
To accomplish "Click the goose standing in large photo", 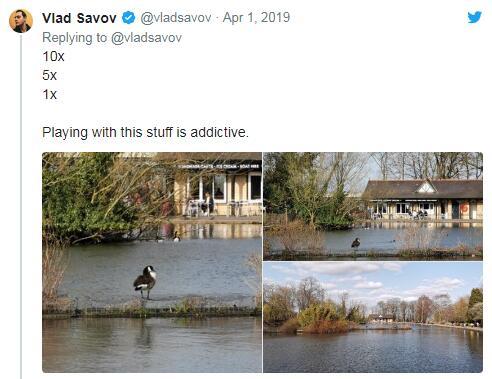I will [x=145, y=282].
